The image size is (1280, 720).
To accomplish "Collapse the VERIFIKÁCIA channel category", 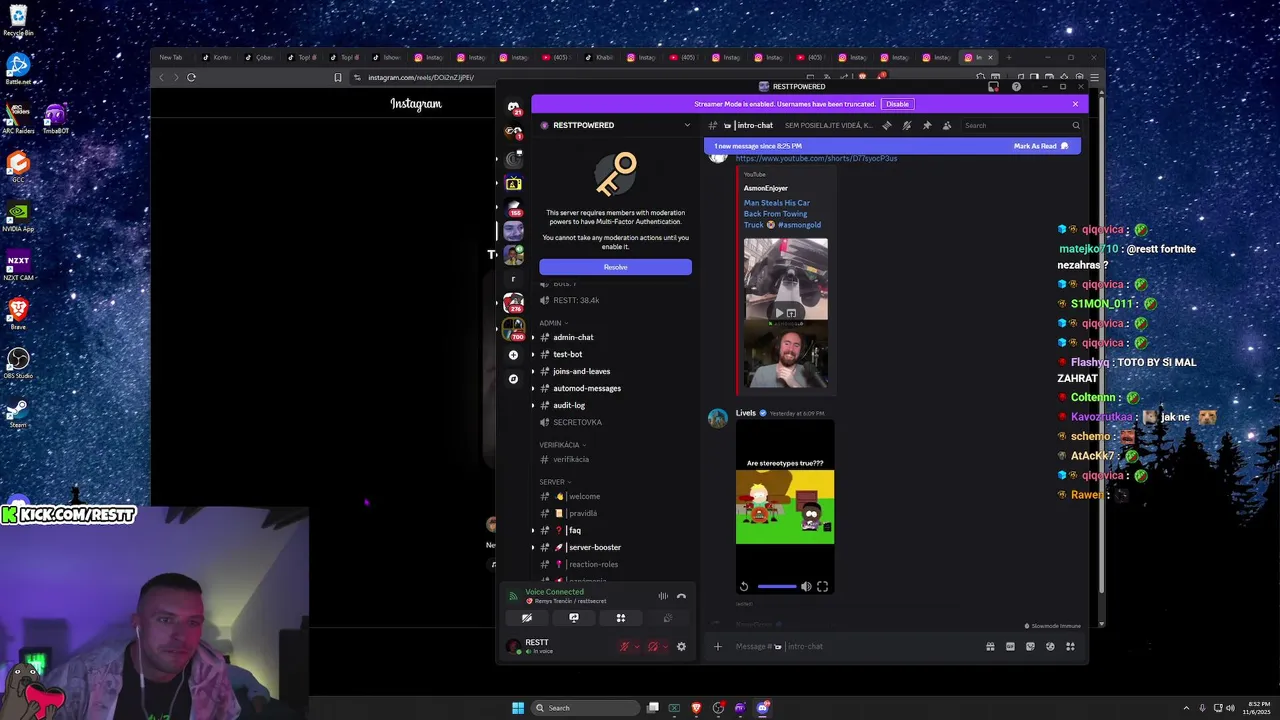I will pos(562,445).
